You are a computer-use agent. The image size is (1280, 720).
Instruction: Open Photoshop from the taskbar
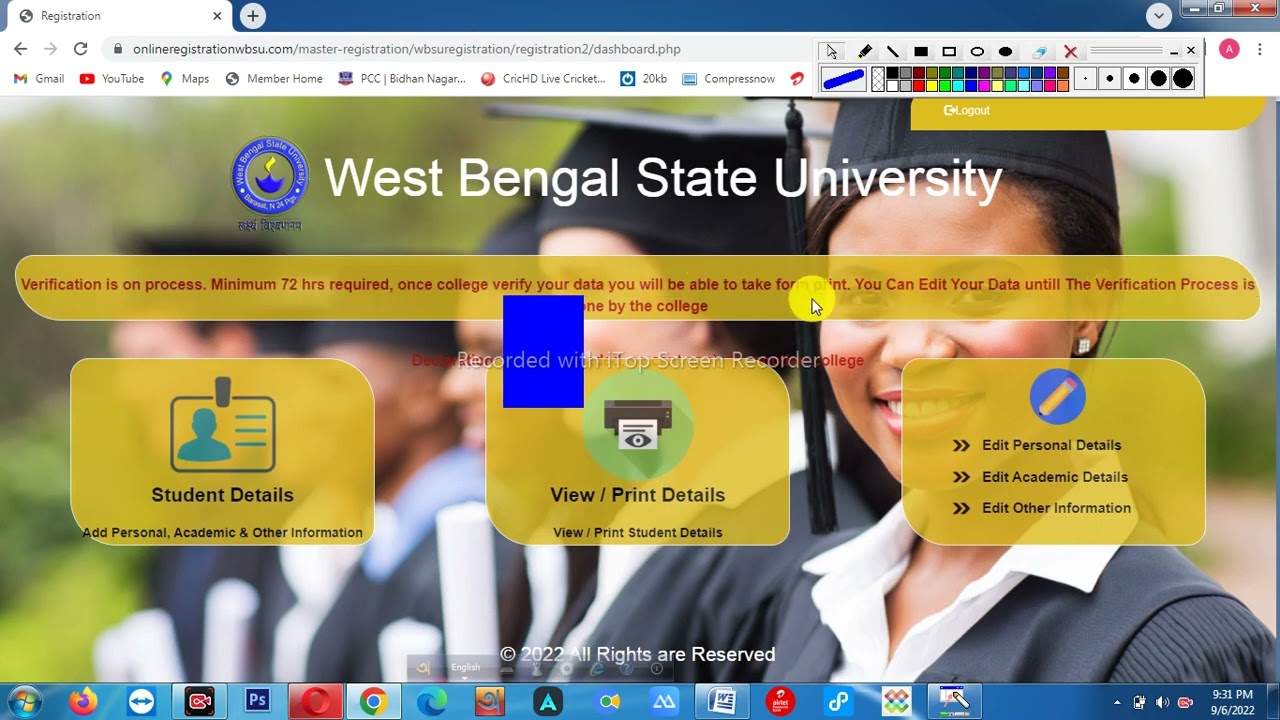[258, 702]
